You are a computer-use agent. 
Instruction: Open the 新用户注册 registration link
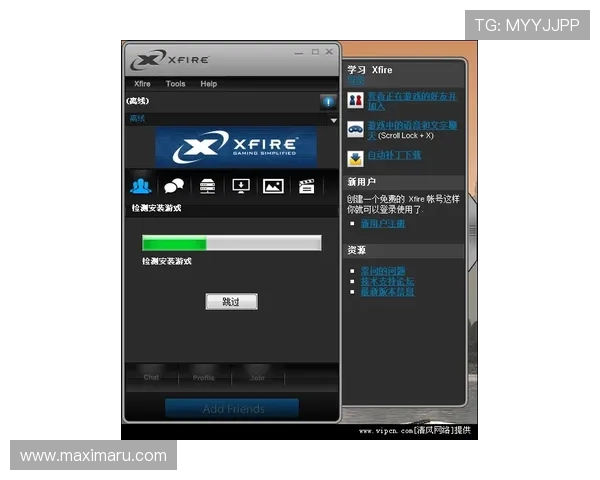383,223
